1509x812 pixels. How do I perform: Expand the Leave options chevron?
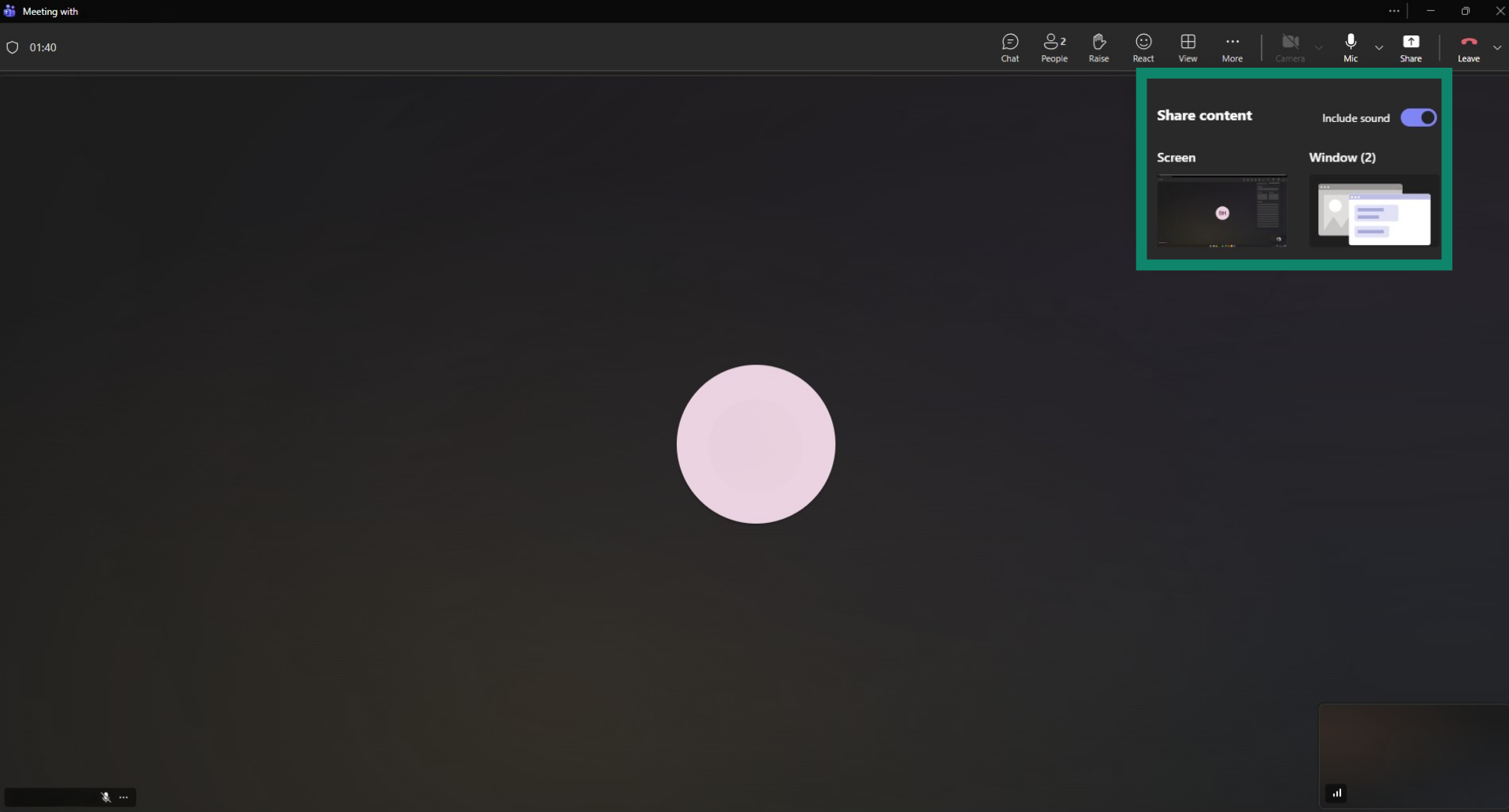click(x=1497, y=48)
